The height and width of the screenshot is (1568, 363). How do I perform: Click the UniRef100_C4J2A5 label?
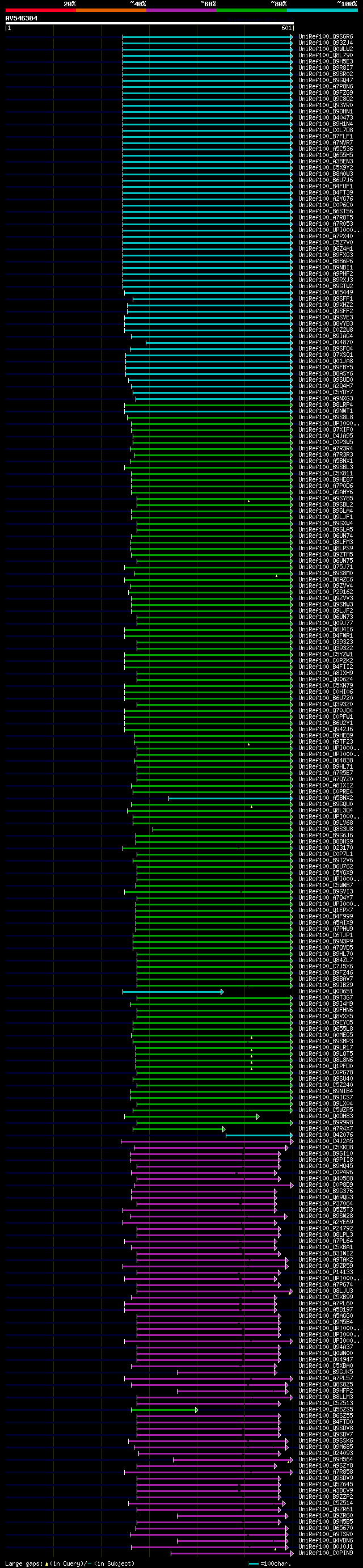point(325,1142)
